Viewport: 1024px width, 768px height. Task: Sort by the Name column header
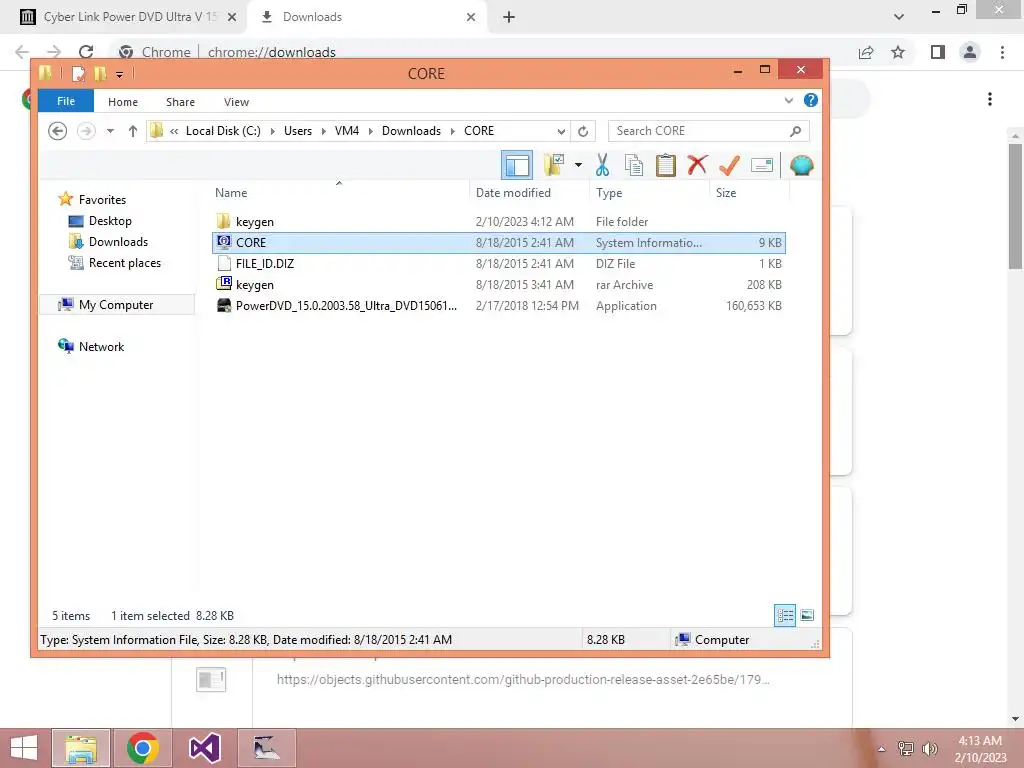pos(339,193)
